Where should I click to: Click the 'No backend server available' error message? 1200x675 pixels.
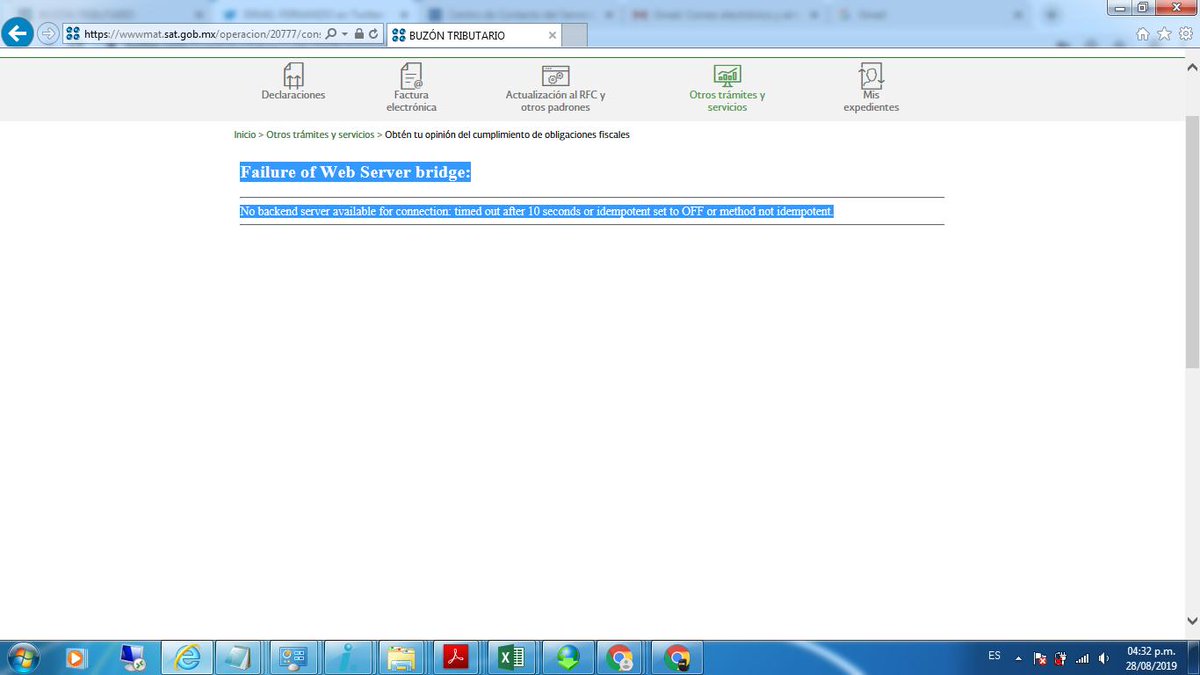tap(537, 212)
